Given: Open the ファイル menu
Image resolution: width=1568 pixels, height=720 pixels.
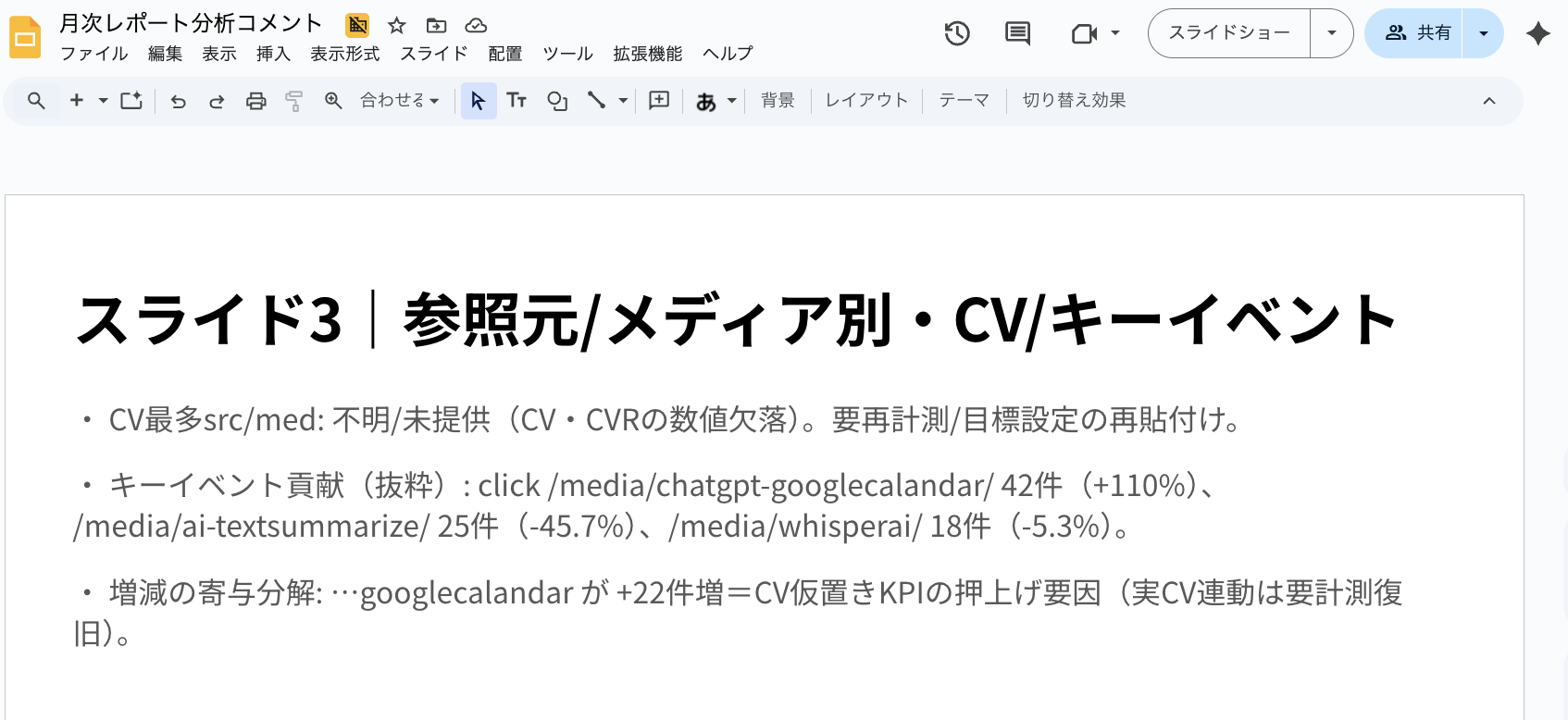Looking at the screenshot, I should 93,54.
